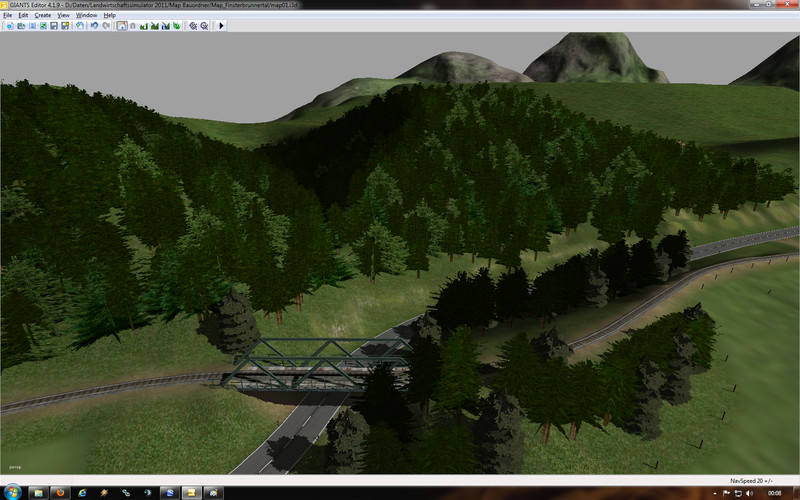Click the green chain-link icon on the taskbar
Viewport: 800px width, 500px height.
pyautogui.click(x=126, y=493)
